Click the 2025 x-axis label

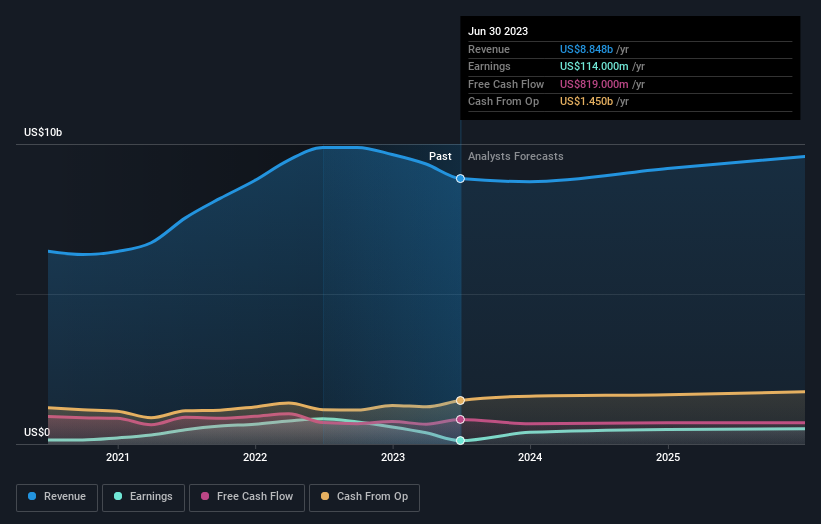tap(668, 457)
